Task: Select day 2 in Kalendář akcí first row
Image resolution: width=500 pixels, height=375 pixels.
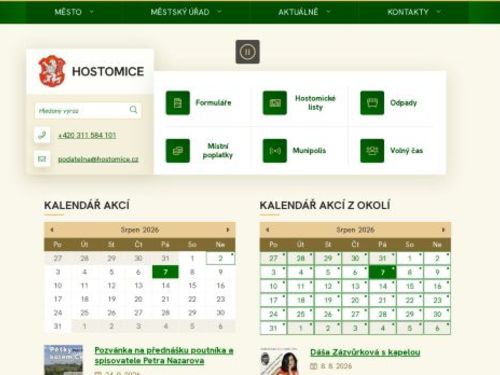Action: click(x=221, y=258)
